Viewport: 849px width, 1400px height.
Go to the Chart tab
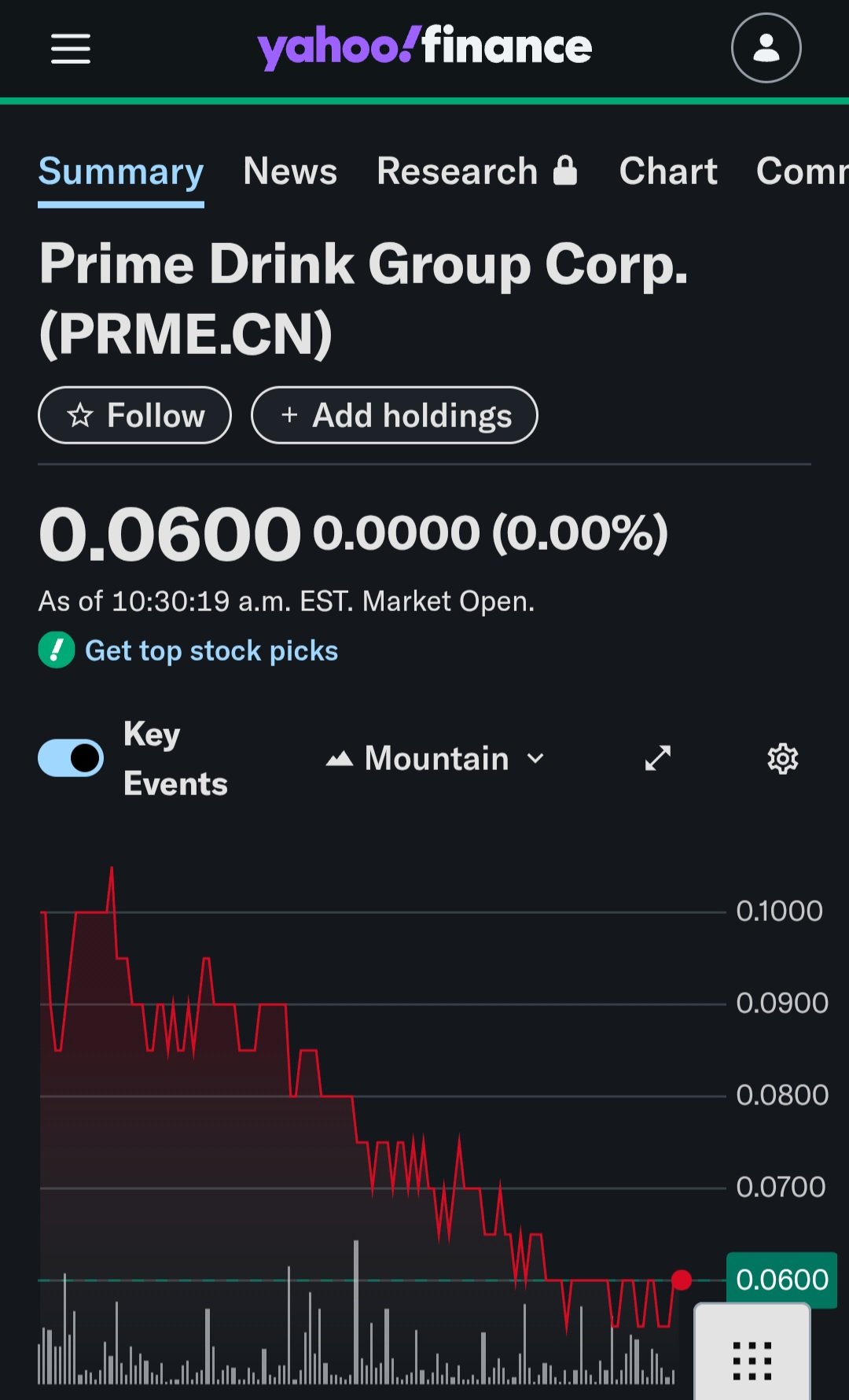(668, 171)
